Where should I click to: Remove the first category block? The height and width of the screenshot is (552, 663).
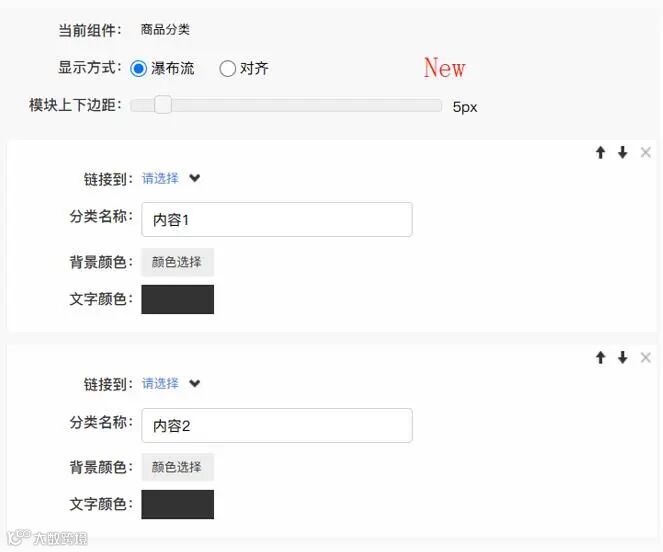(x=645, y=153)
